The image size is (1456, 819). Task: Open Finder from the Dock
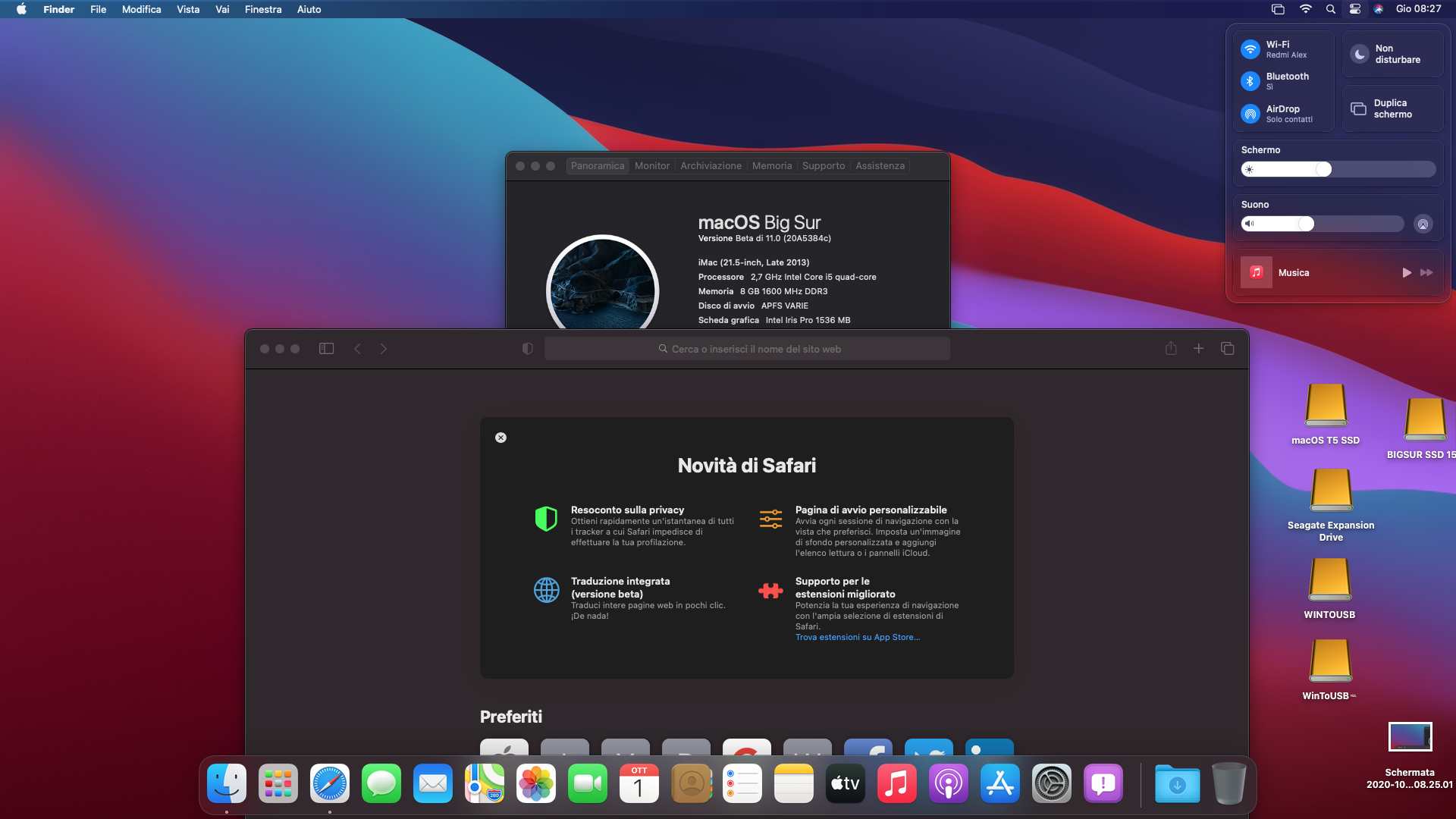(227, 783)
